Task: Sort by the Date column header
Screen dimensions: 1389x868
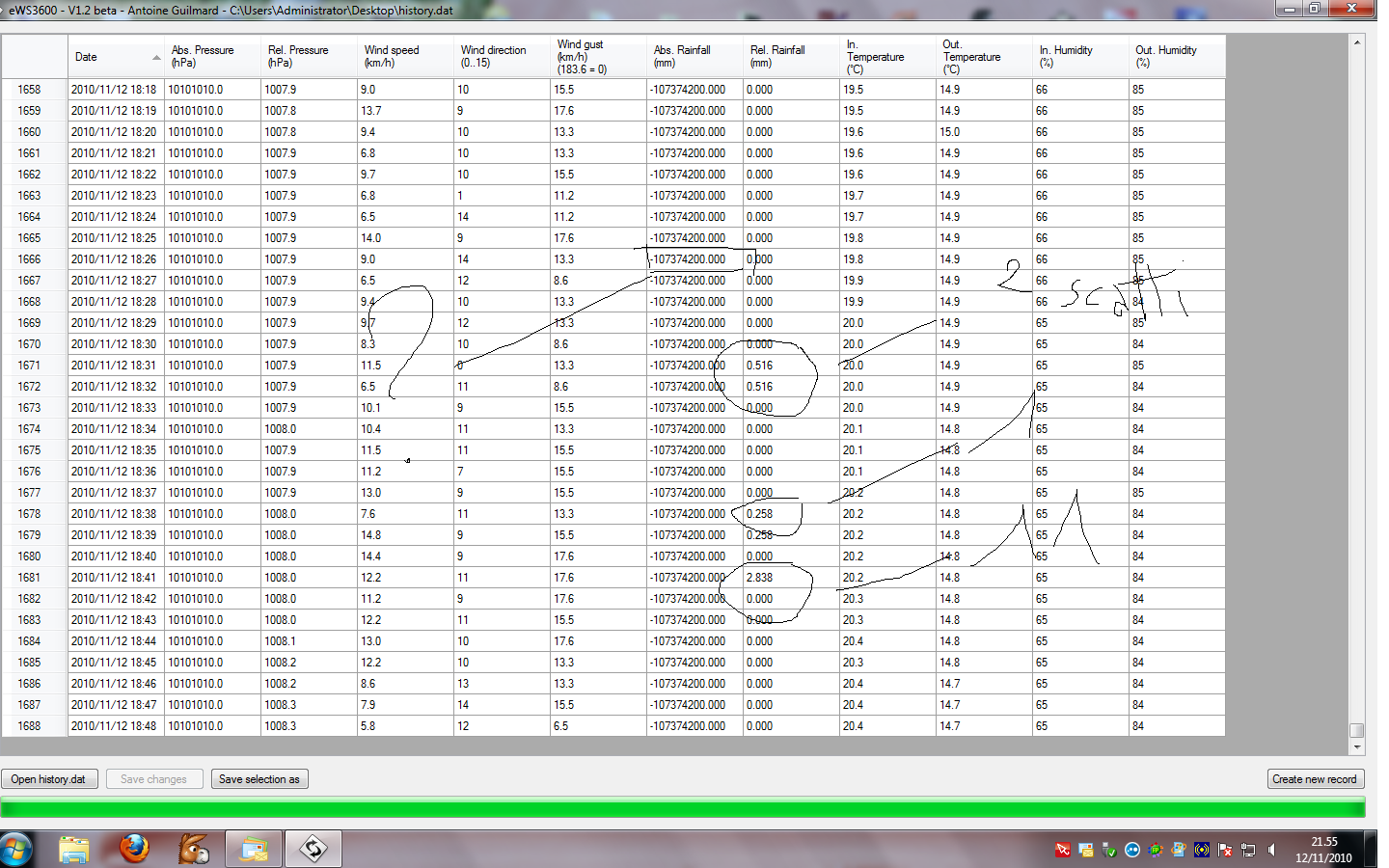Action: (115, 57)
